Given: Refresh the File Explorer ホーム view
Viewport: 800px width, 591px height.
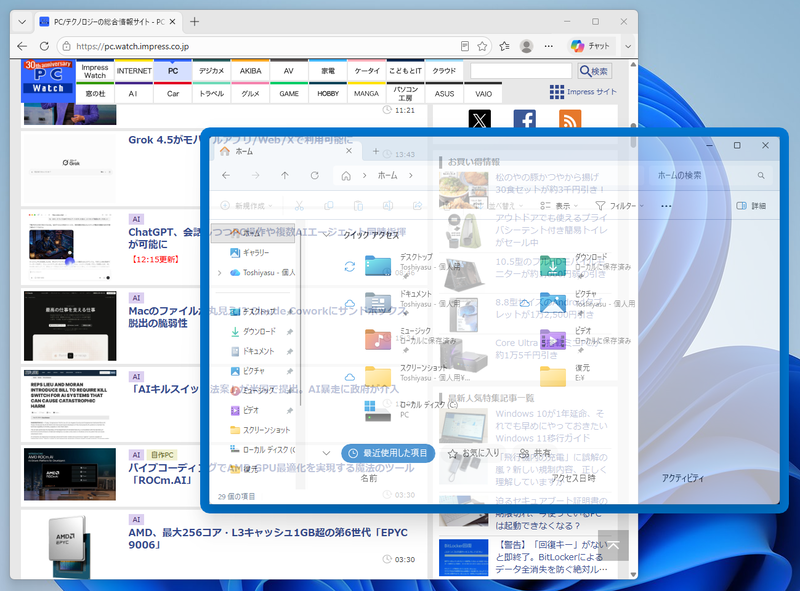Looking at the screenshot, I should (315, 176).
